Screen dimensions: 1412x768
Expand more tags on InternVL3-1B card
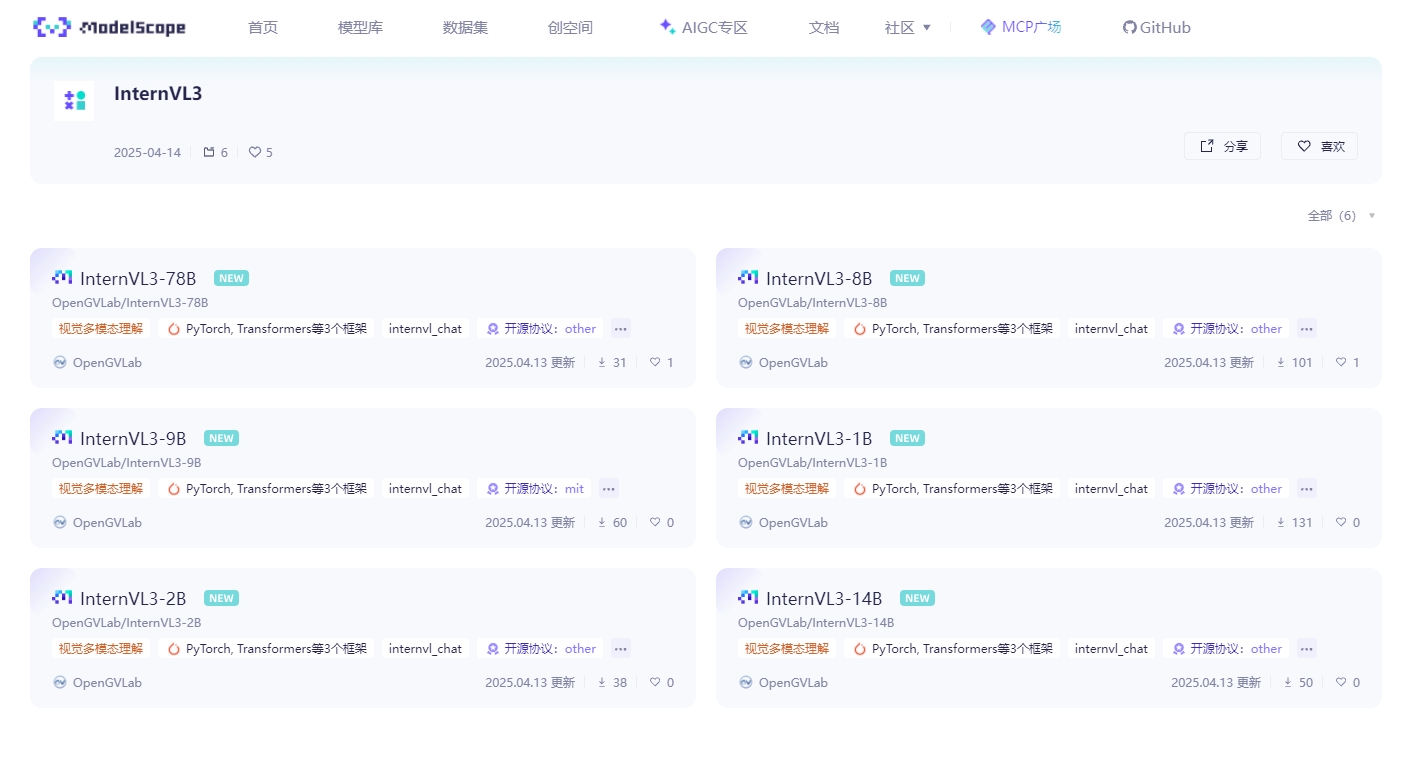(1307, 488)
